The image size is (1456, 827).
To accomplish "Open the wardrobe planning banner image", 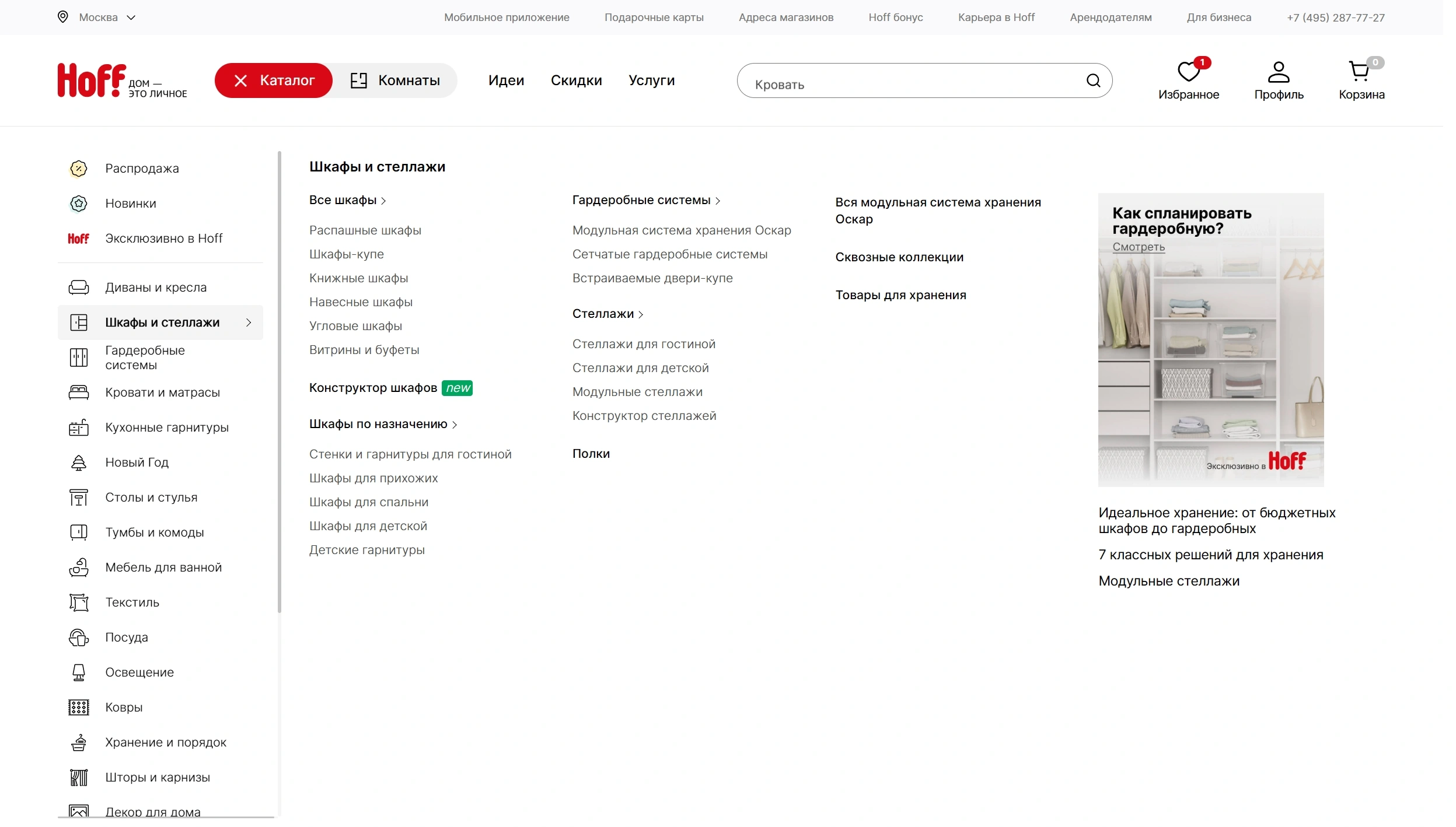I will coord(1210,340).
